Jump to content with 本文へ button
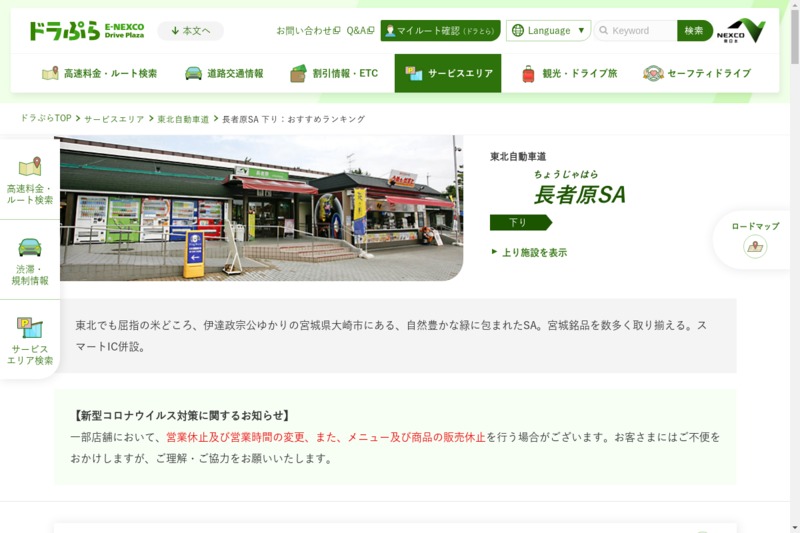The width and height of the screenshot is (800, 533). click(x=190, y=31)
